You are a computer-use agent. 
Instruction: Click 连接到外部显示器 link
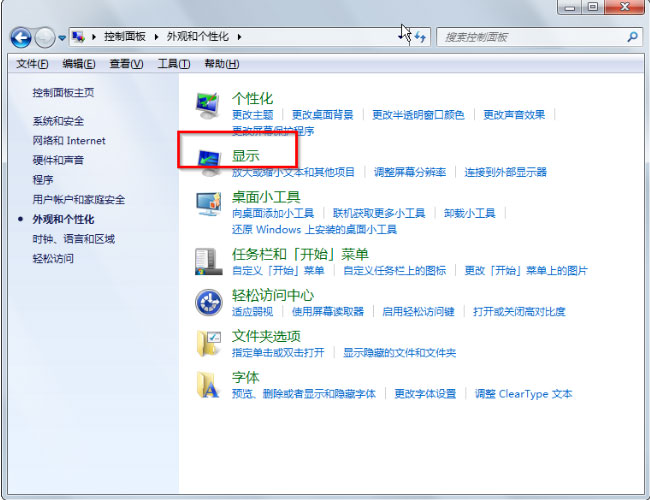pos(505,172)
